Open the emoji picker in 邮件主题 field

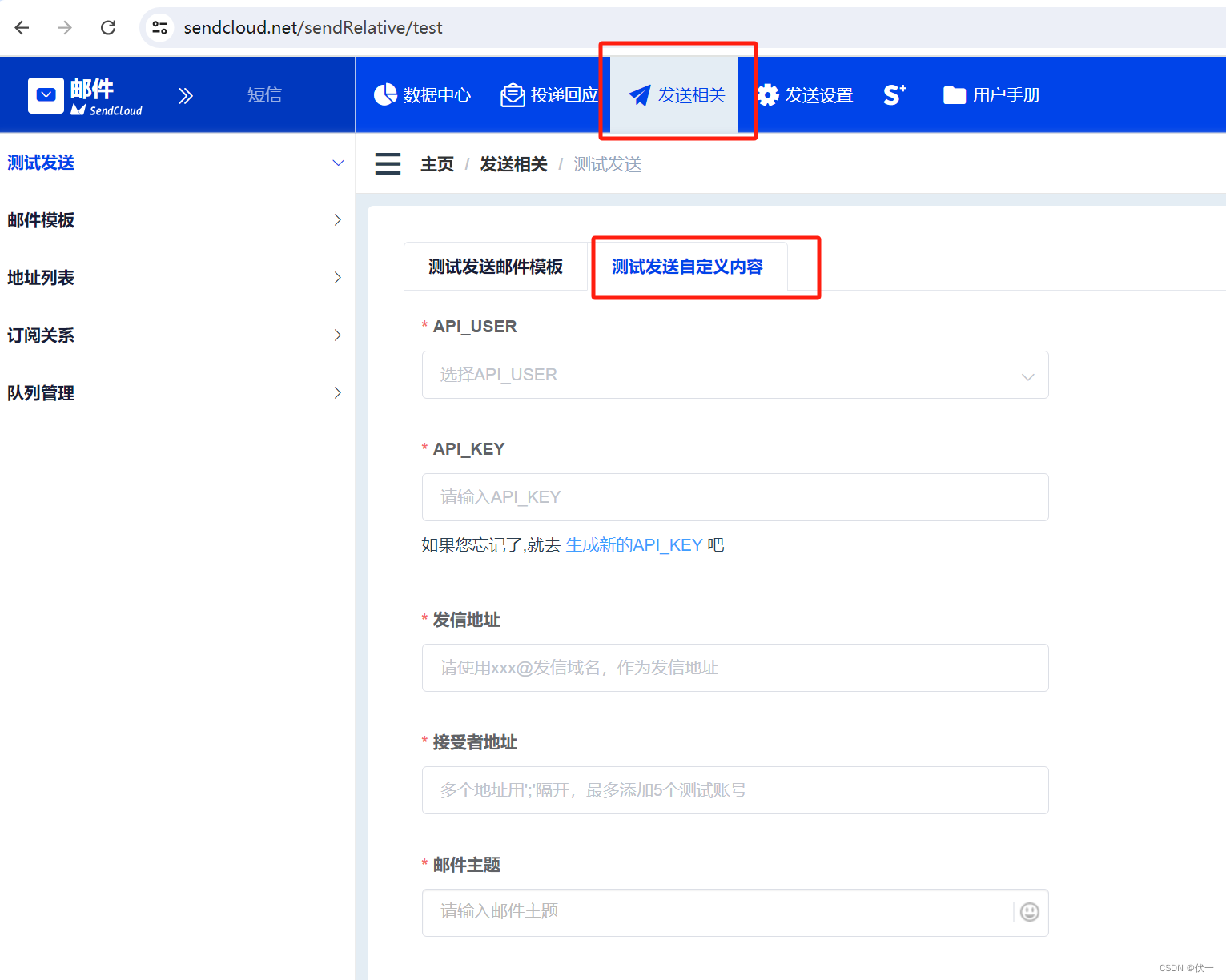[x=1029, y=913]
